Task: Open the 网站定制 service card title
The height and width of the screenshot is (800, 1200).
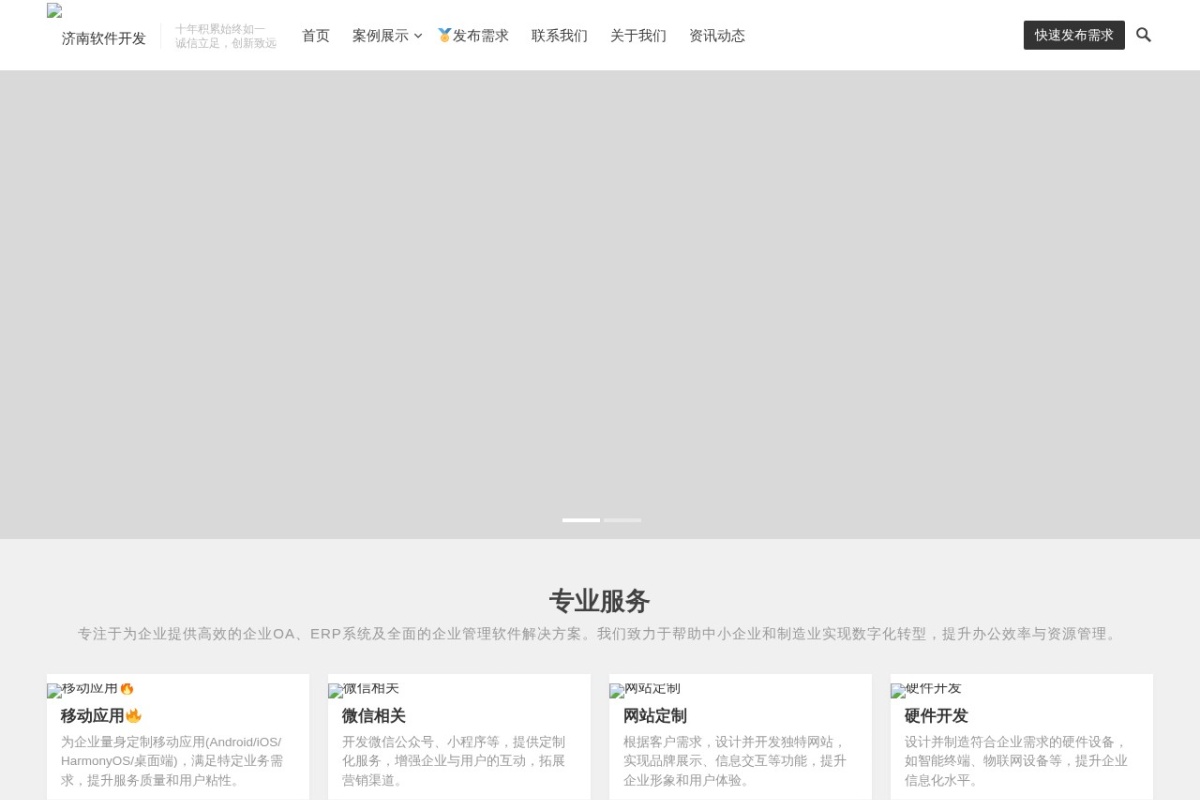Action: point(655,716)
